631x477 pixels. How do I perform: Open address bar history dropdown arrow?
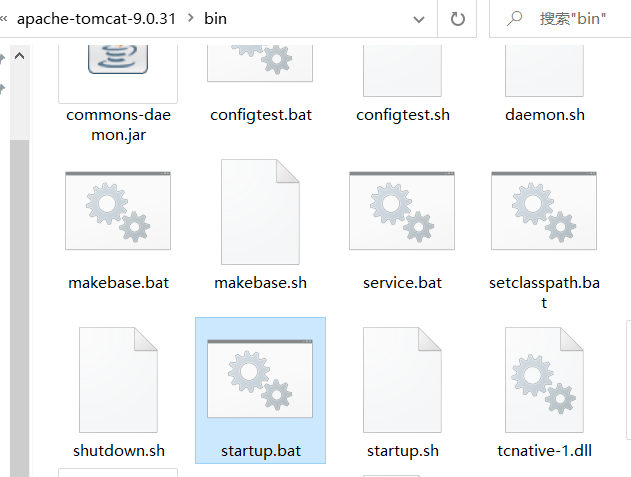(x=419, y=19)
